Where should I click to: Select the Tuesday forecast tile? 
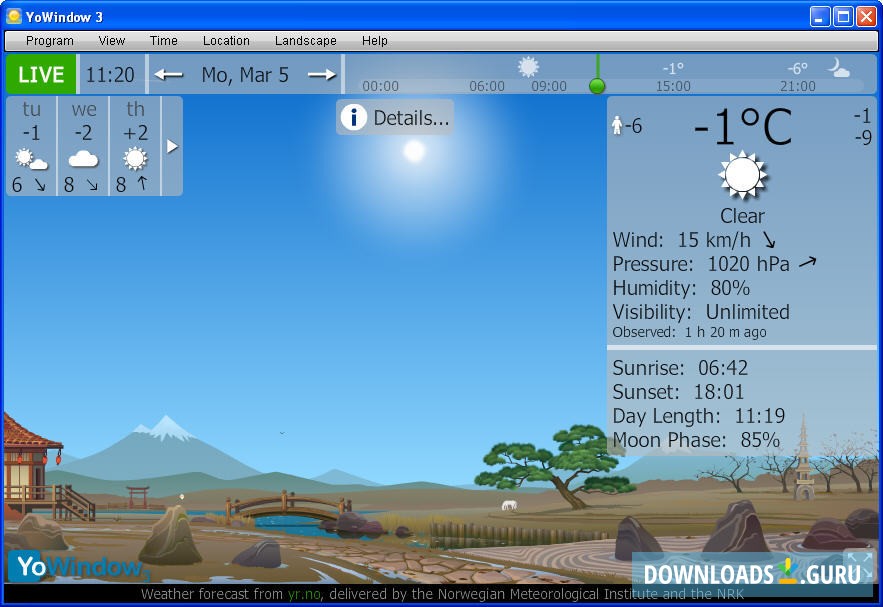(x=32, y=146)
